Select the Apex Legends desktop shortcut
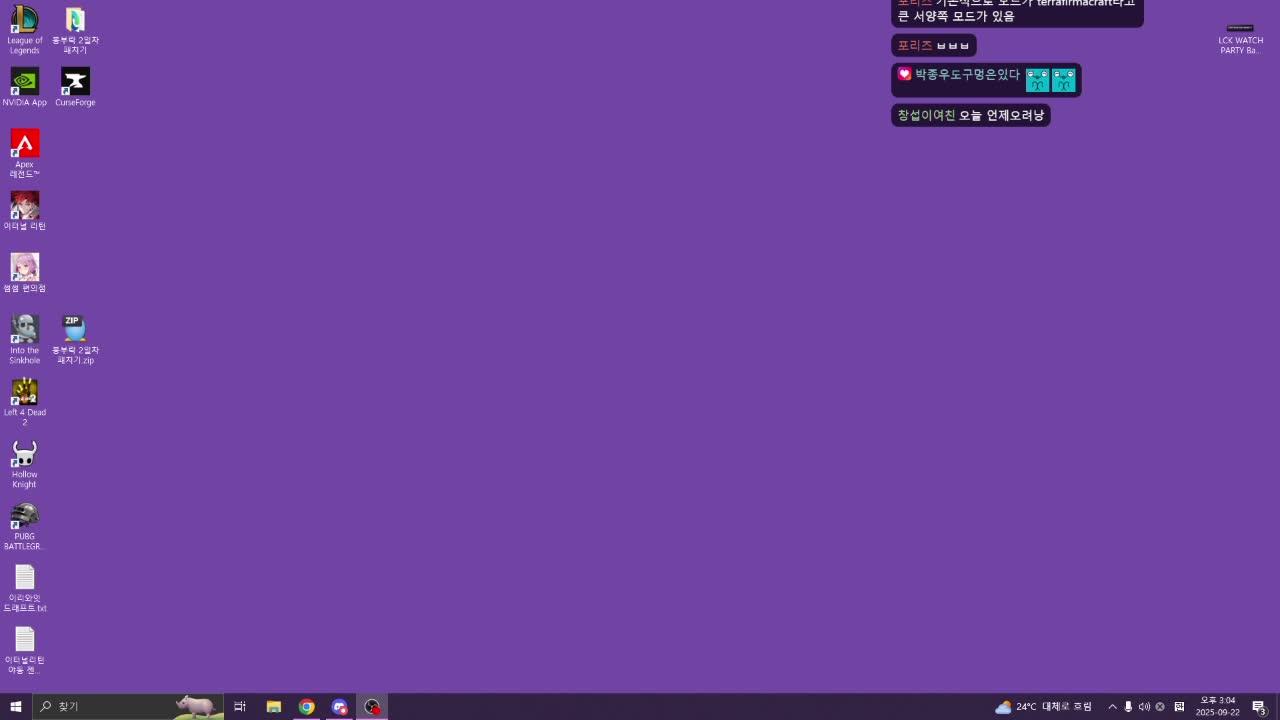Screen dimensions: 1280x720 coord(24,154)
